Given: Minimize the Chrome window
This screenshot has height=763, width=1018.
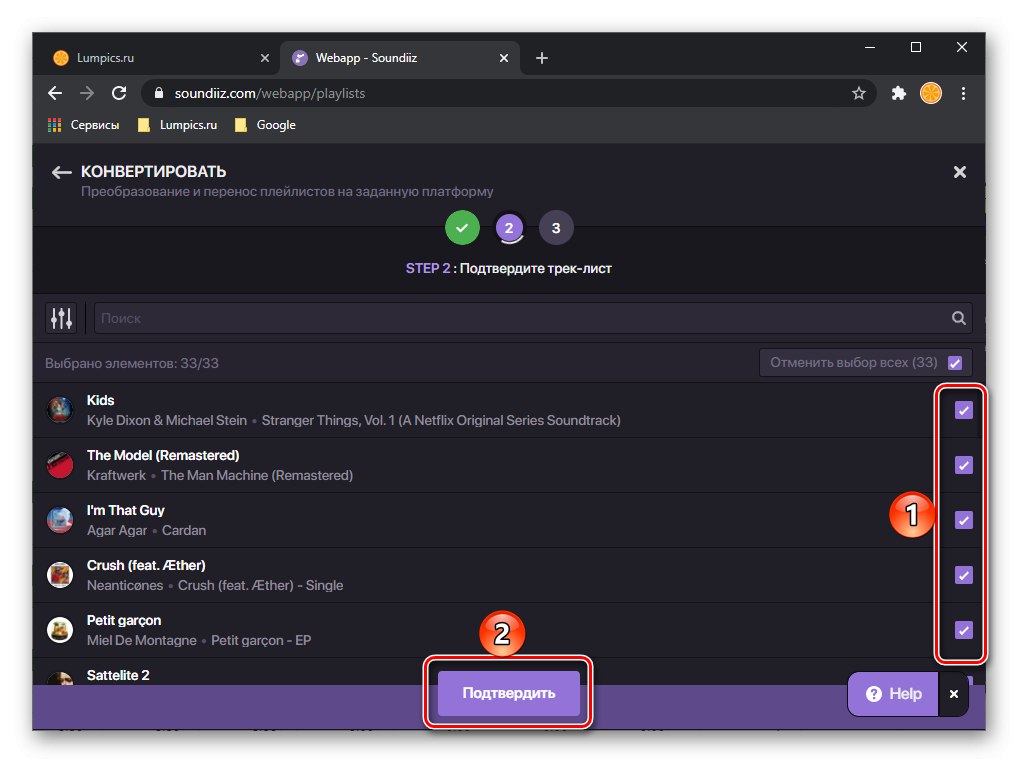Looking at the screenshot, I should pyautogui.click(x=870, y=47).
